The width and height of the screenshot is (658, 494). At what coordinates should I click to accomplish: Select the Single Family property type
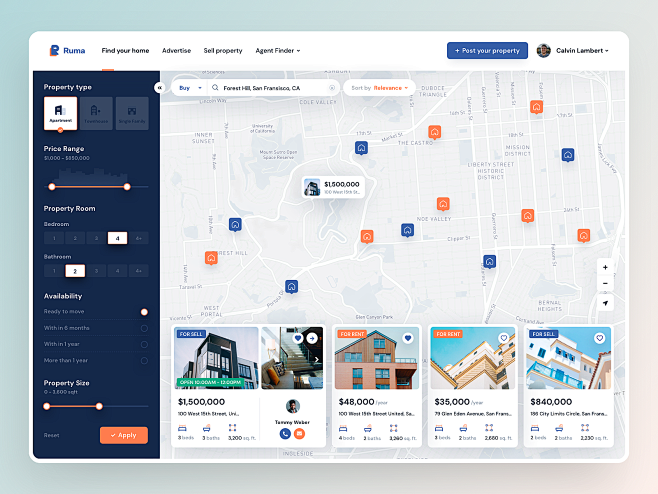click(132, 113)
